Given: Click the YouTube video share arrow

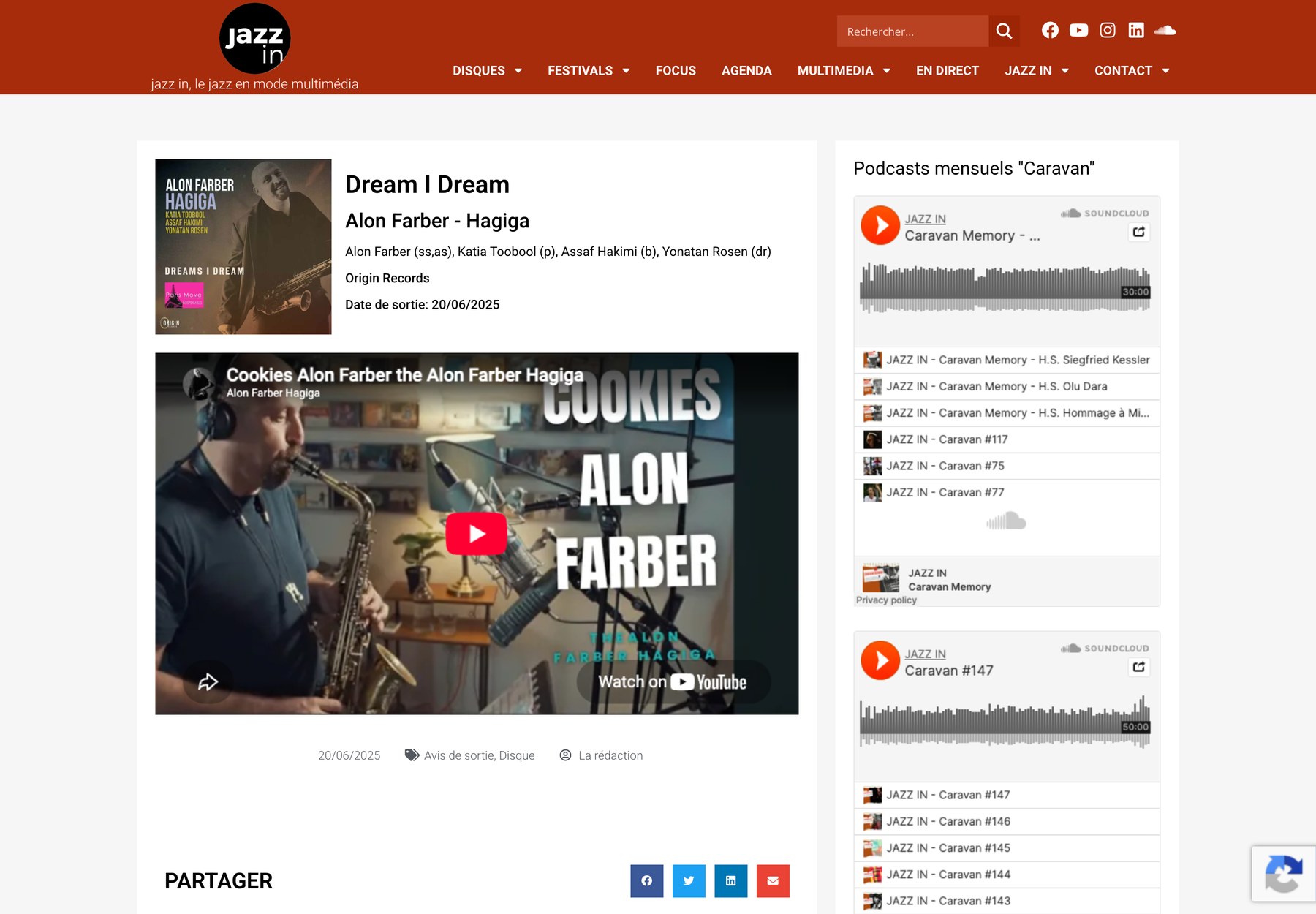Looking at the screenshot, I should pyautogui.click(x=208, y=681).
